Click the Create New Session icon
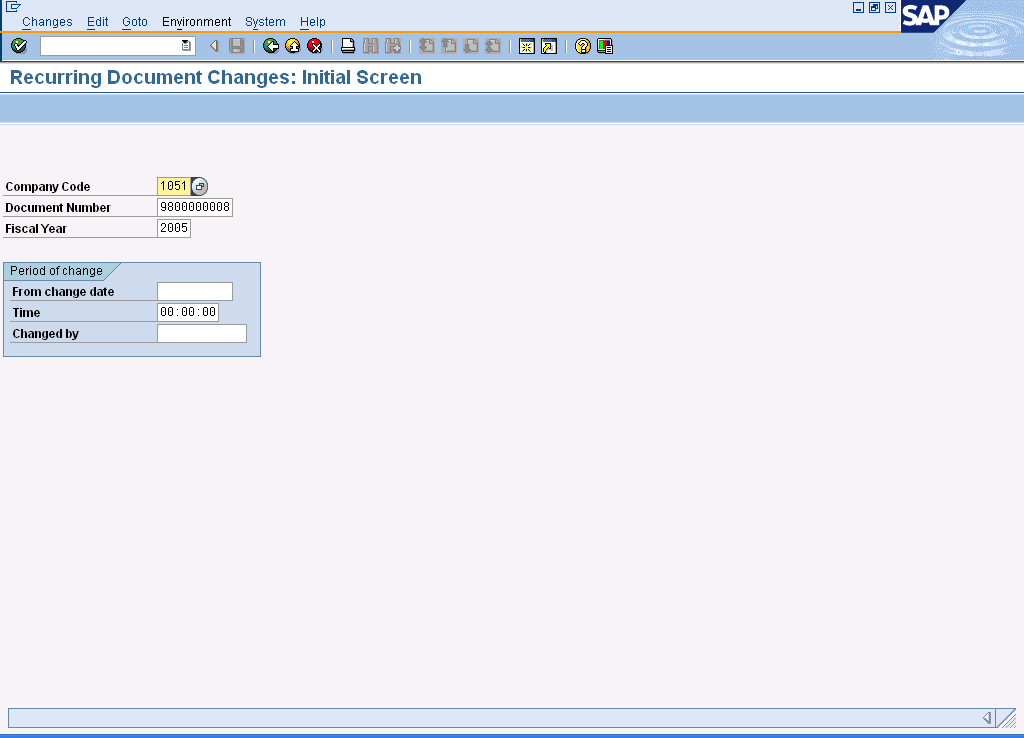 coord(526,46)
